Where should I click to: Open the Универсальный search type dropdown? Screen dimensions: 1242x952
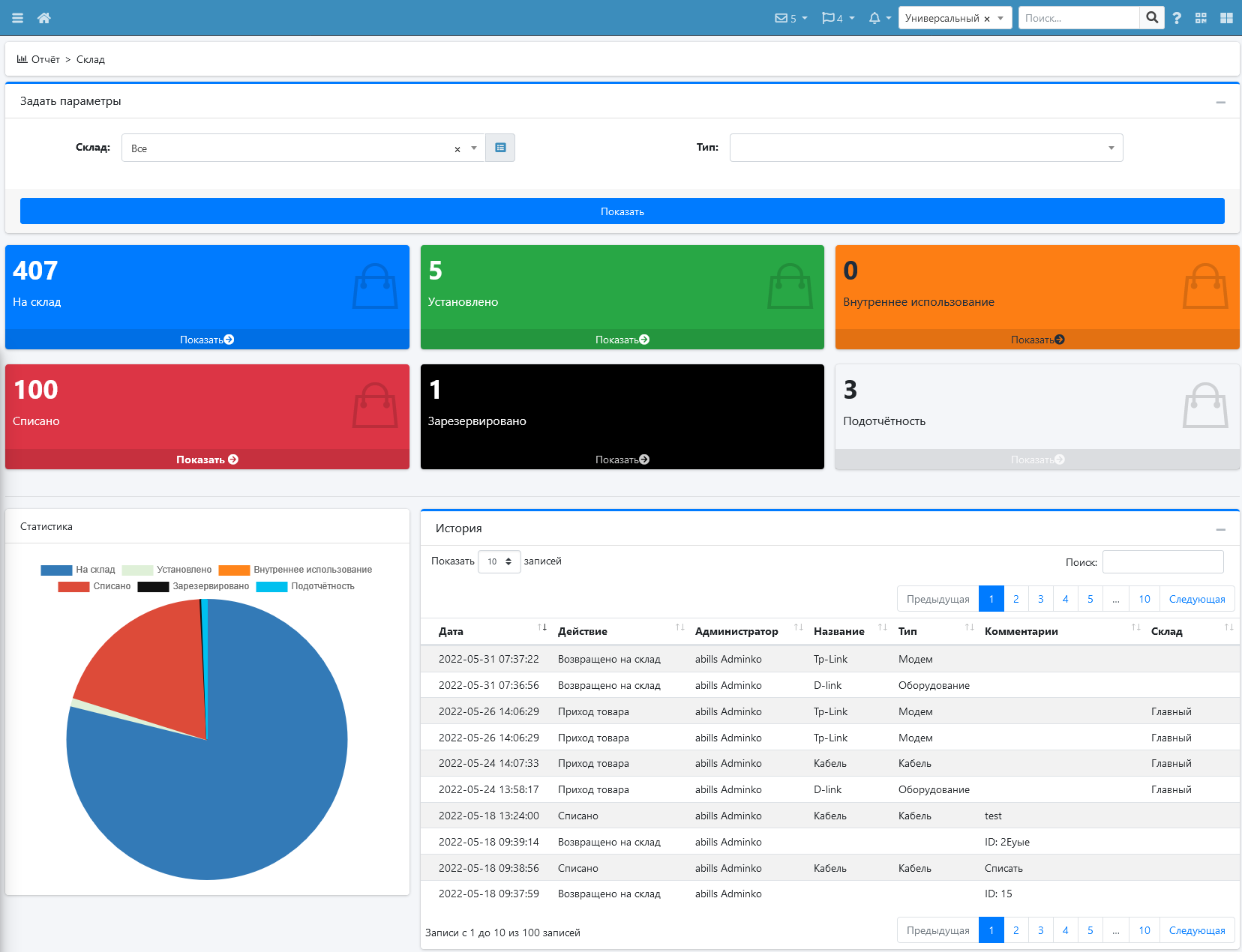[1000, 18]
